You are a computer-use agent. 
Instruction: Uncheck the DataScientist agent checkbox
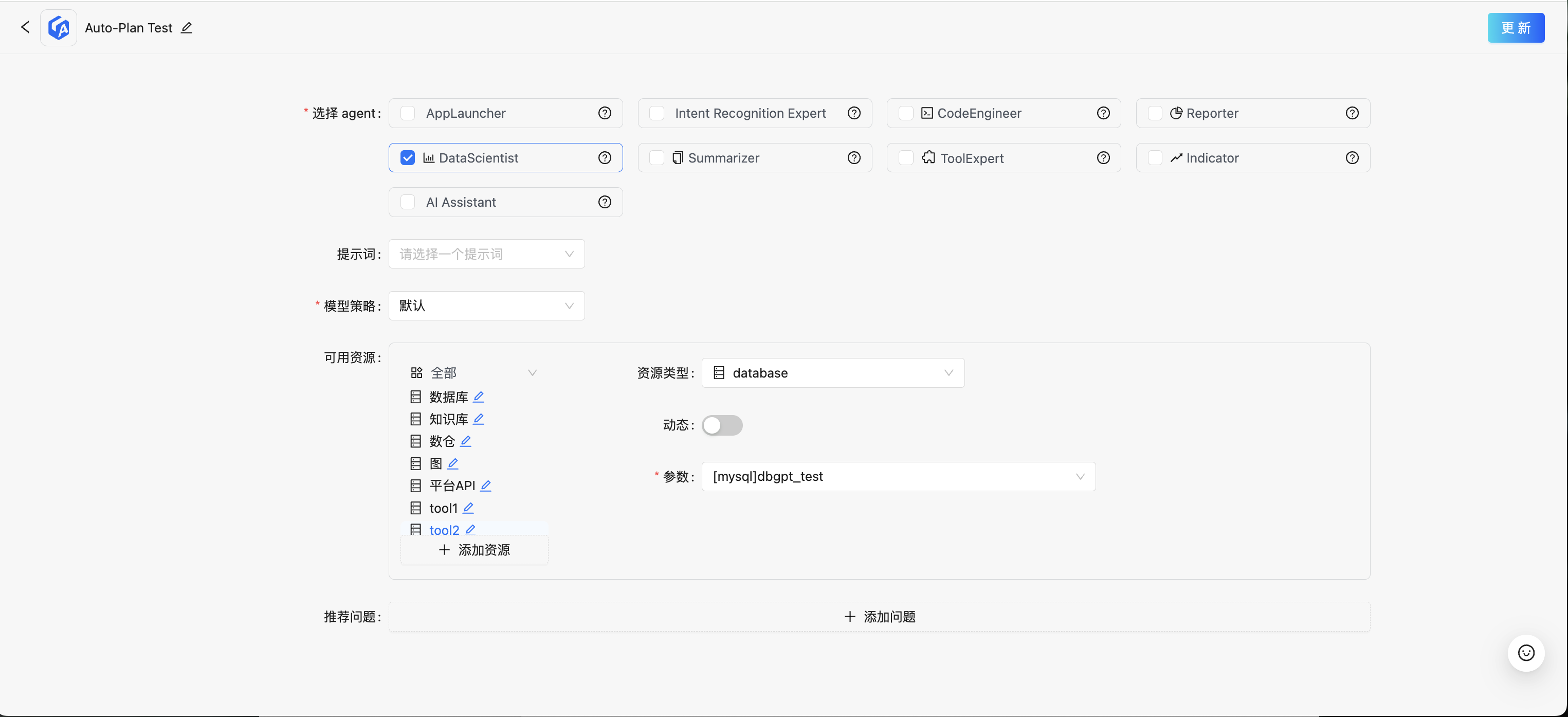pos(407,158)
